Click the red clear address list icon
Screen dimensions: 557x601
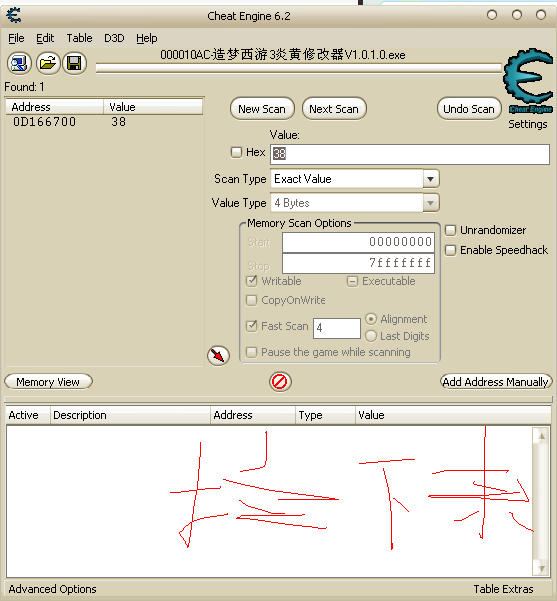(280, 382)
